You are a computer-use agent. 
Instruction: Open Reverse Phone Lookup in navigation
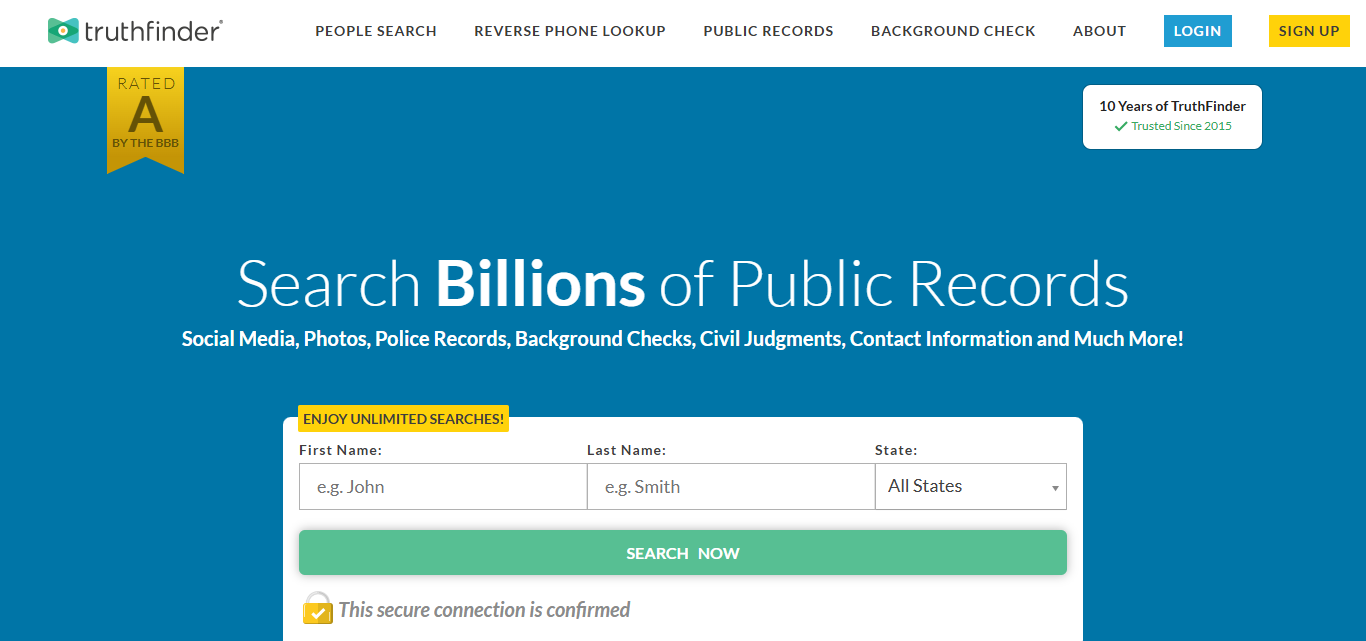click(x=570, y=31)
